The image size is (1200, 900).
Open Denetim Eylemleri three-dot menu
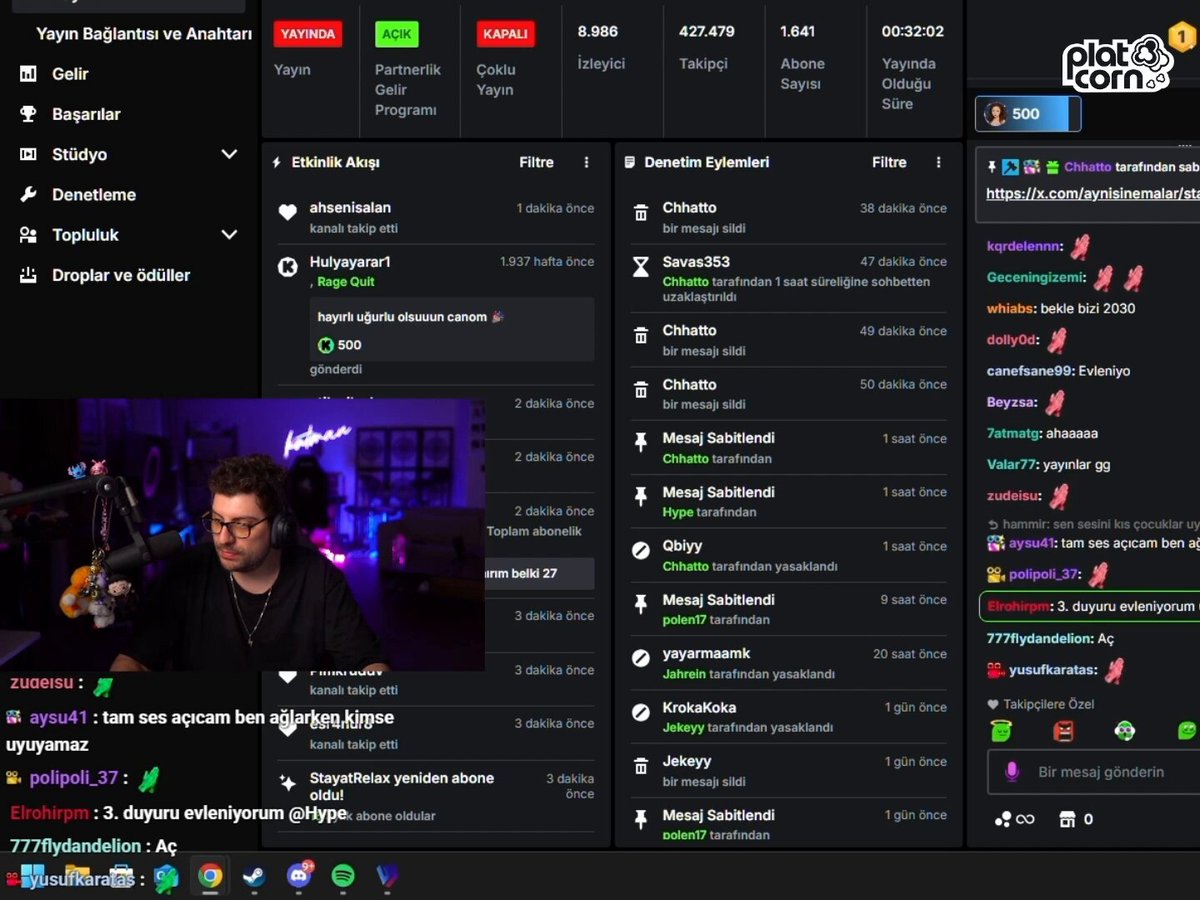(x=938, y=162)
